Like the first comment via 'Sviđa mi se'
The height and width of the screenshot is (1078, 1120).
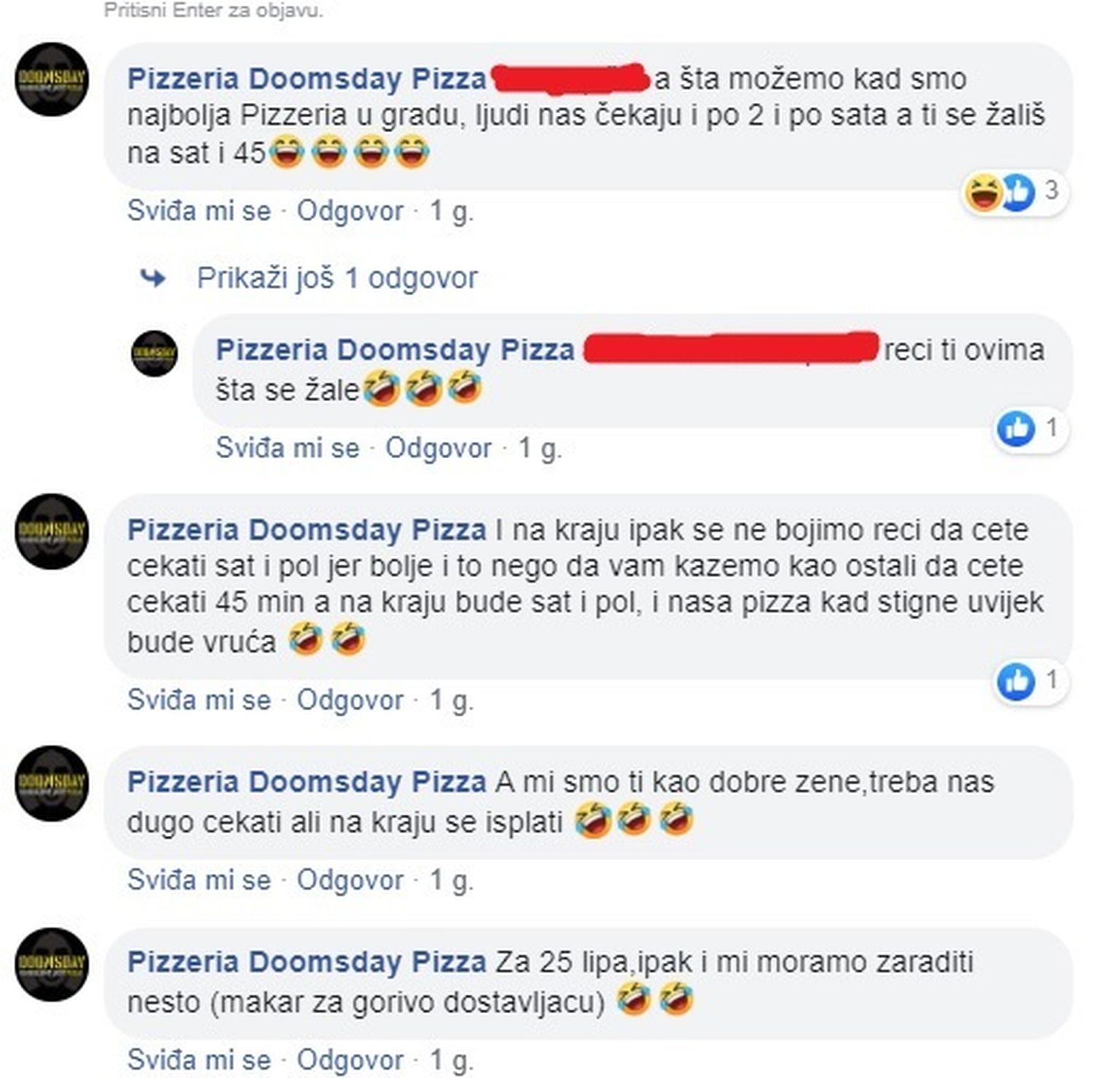coord(199,211)
